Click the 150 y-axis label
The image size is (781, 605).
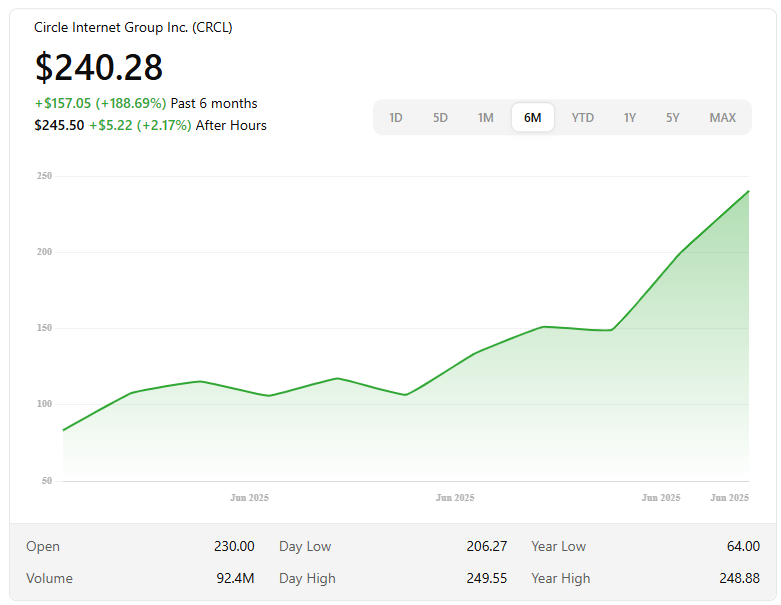tap(44, 328)
